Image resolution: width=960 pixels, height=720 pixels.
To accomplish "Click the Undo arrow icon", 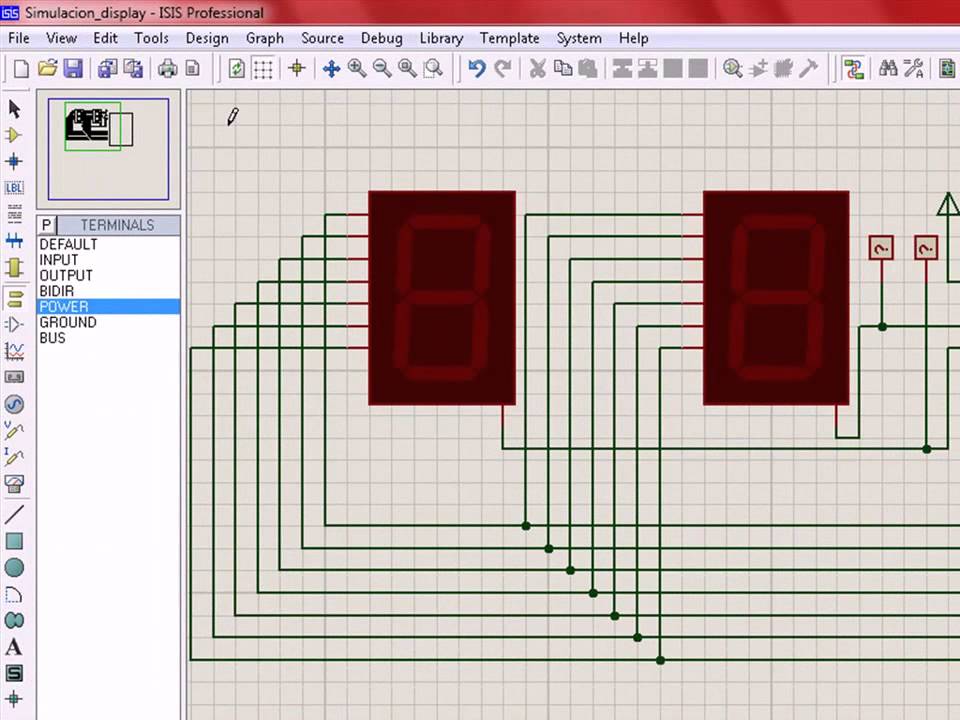I will click(476, 68).
